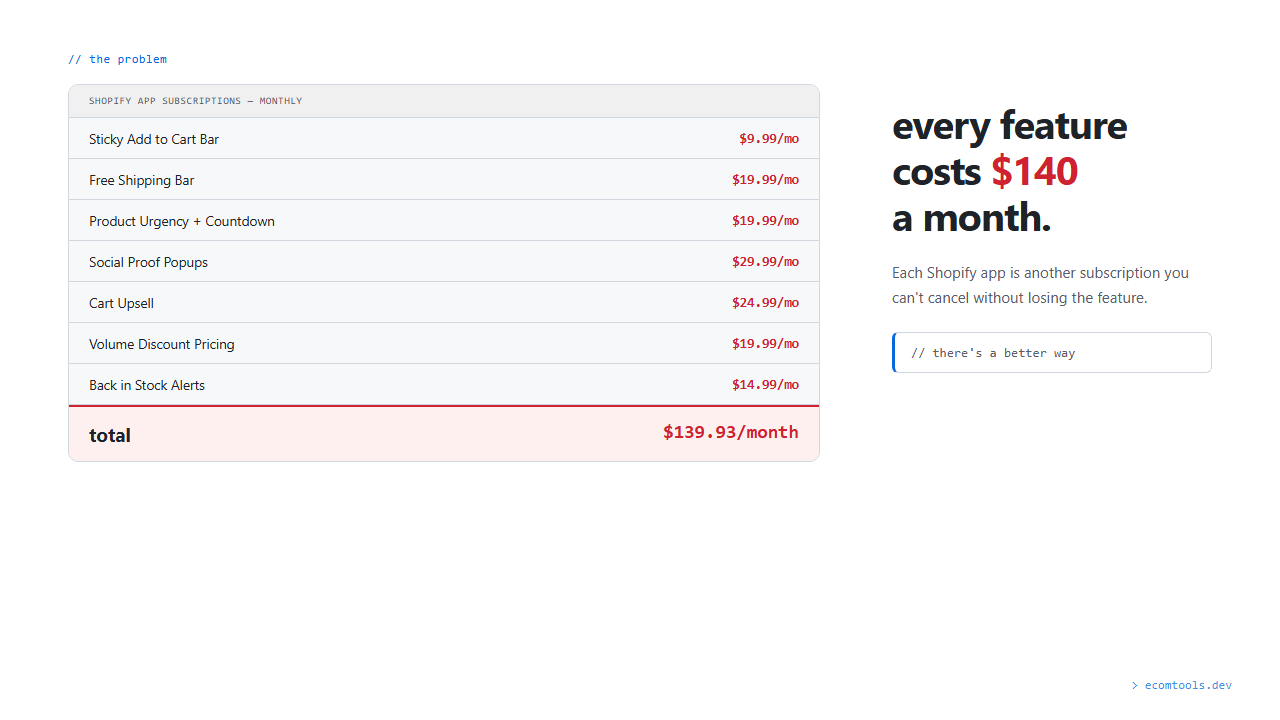The width and height of the screenshot is (1280, 720).
Task: Open the ecomtools.dev link
Action: click(1187, 685)
